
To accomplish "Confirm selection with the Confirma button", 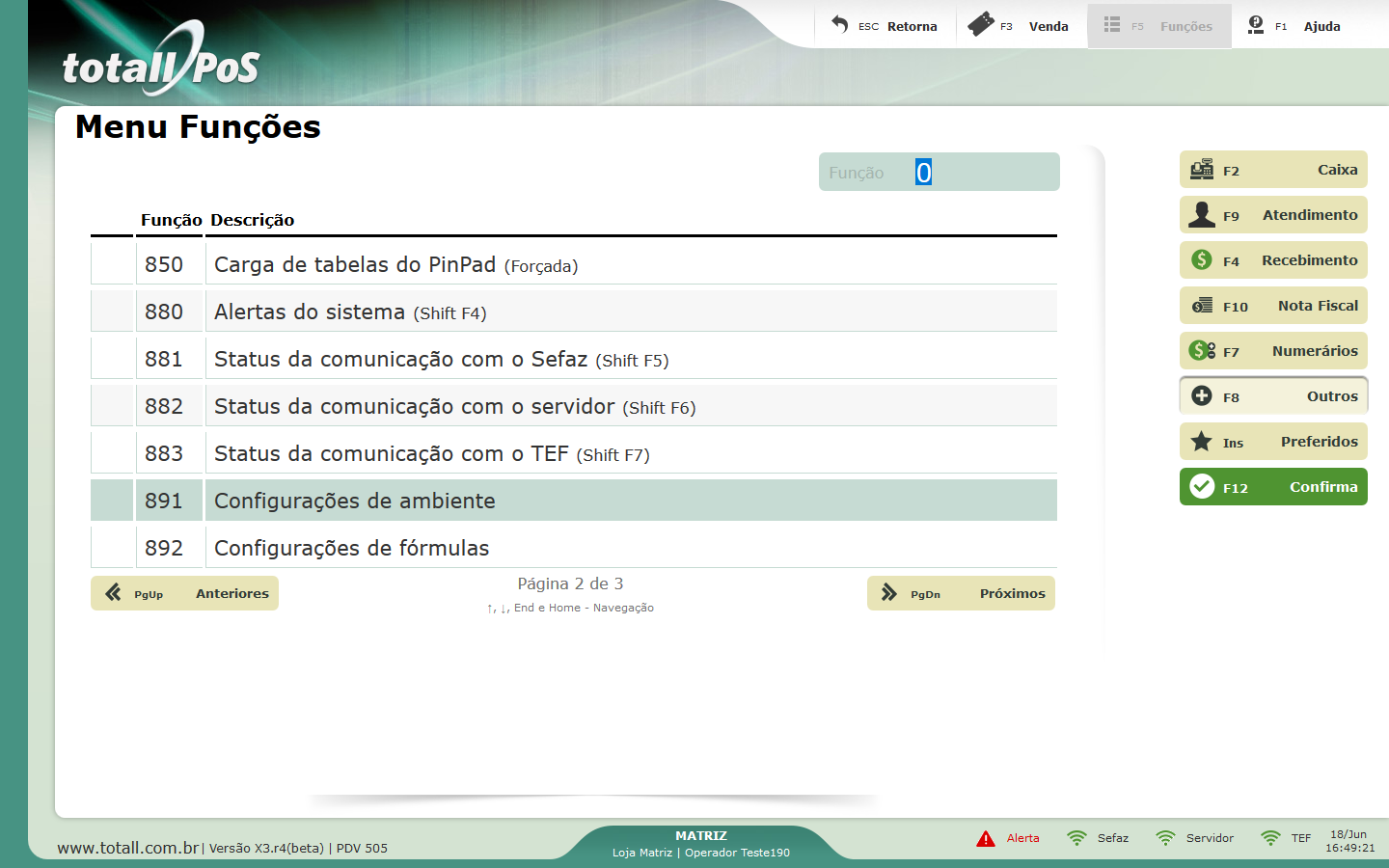I will point(1273,486).
